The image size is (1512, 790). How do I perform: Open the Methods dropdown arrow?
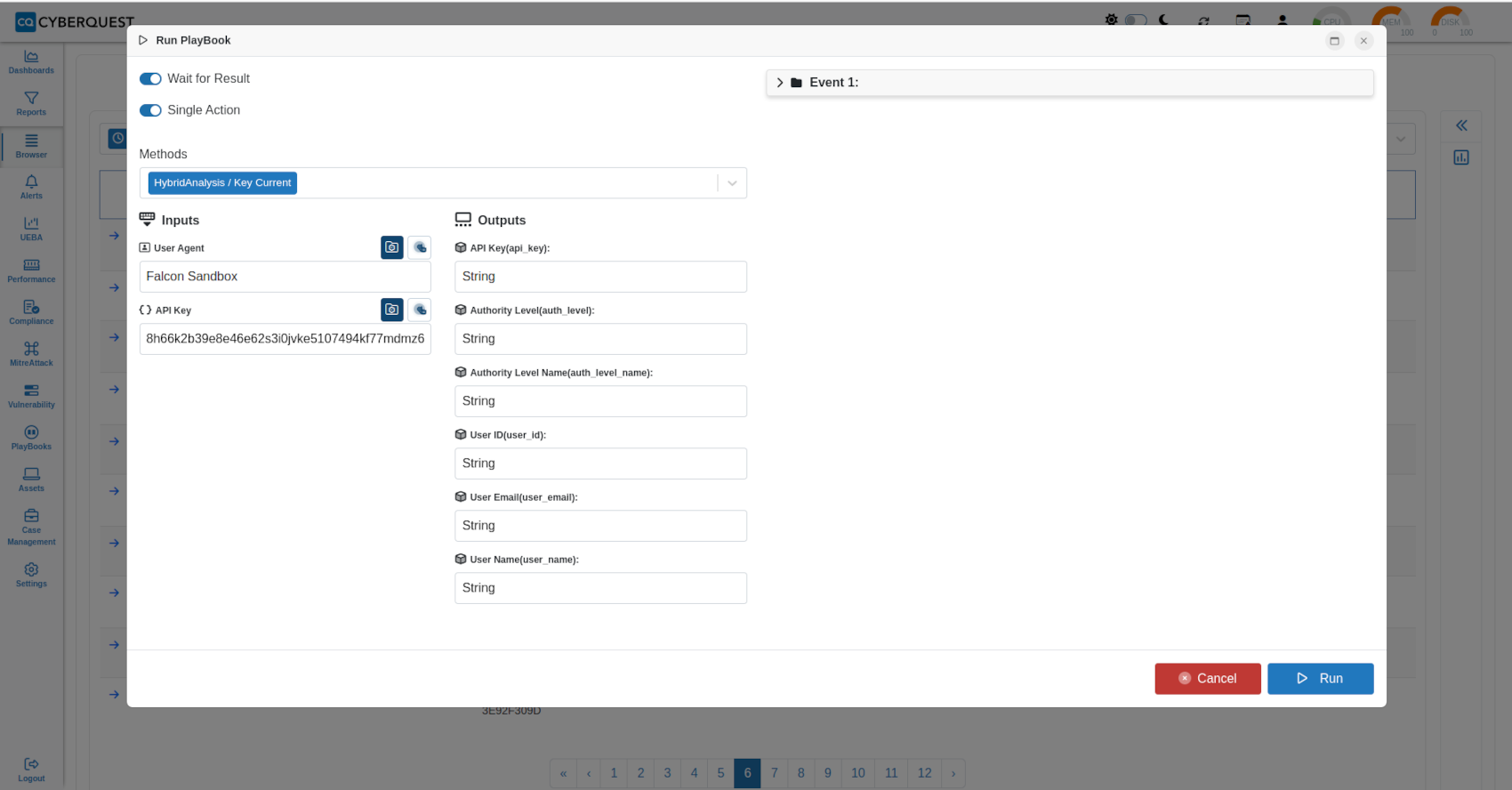point(732,183)
